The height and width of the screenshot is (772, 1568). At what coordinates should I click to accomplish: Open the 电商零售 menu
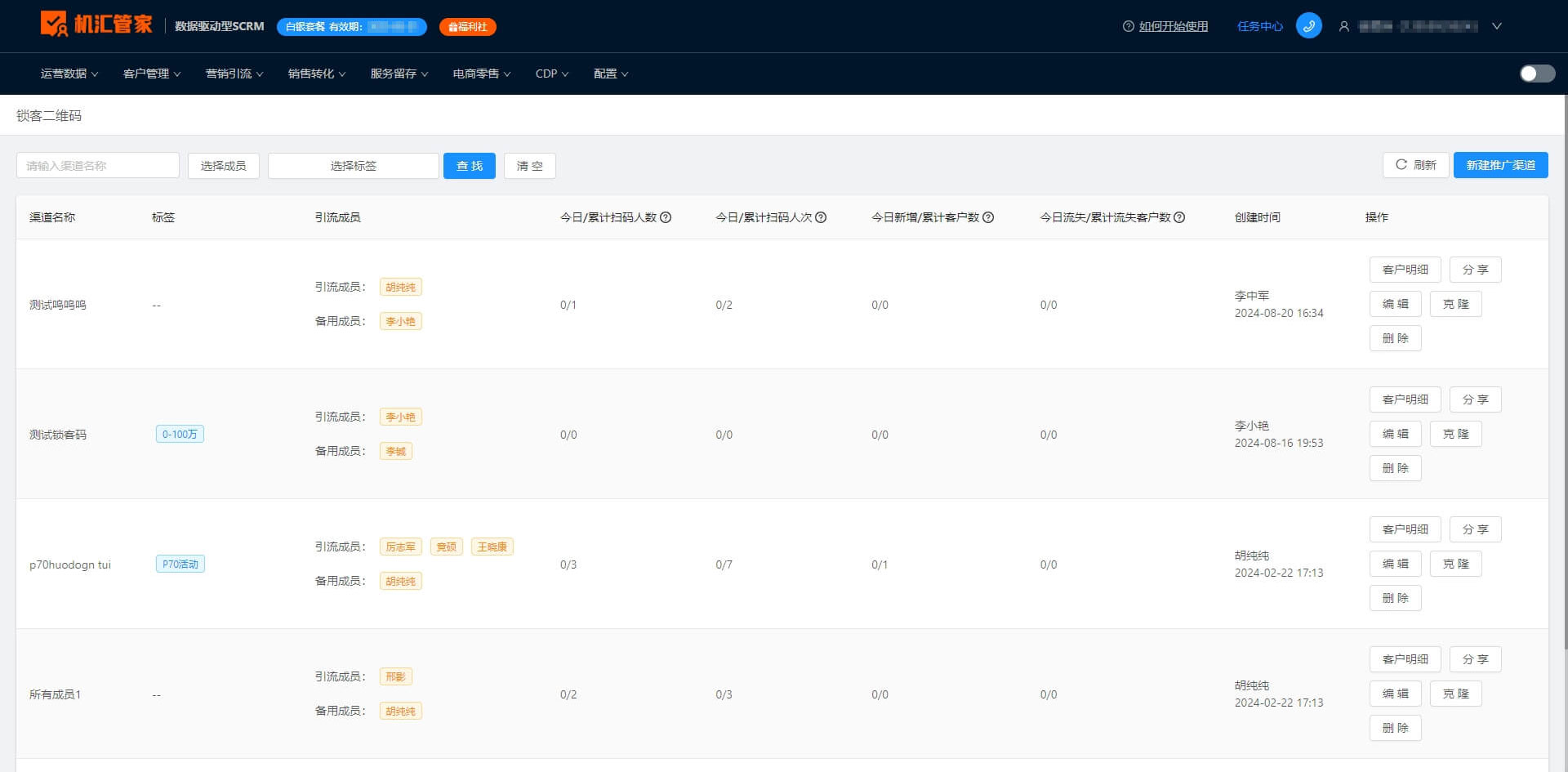[482, 74]
